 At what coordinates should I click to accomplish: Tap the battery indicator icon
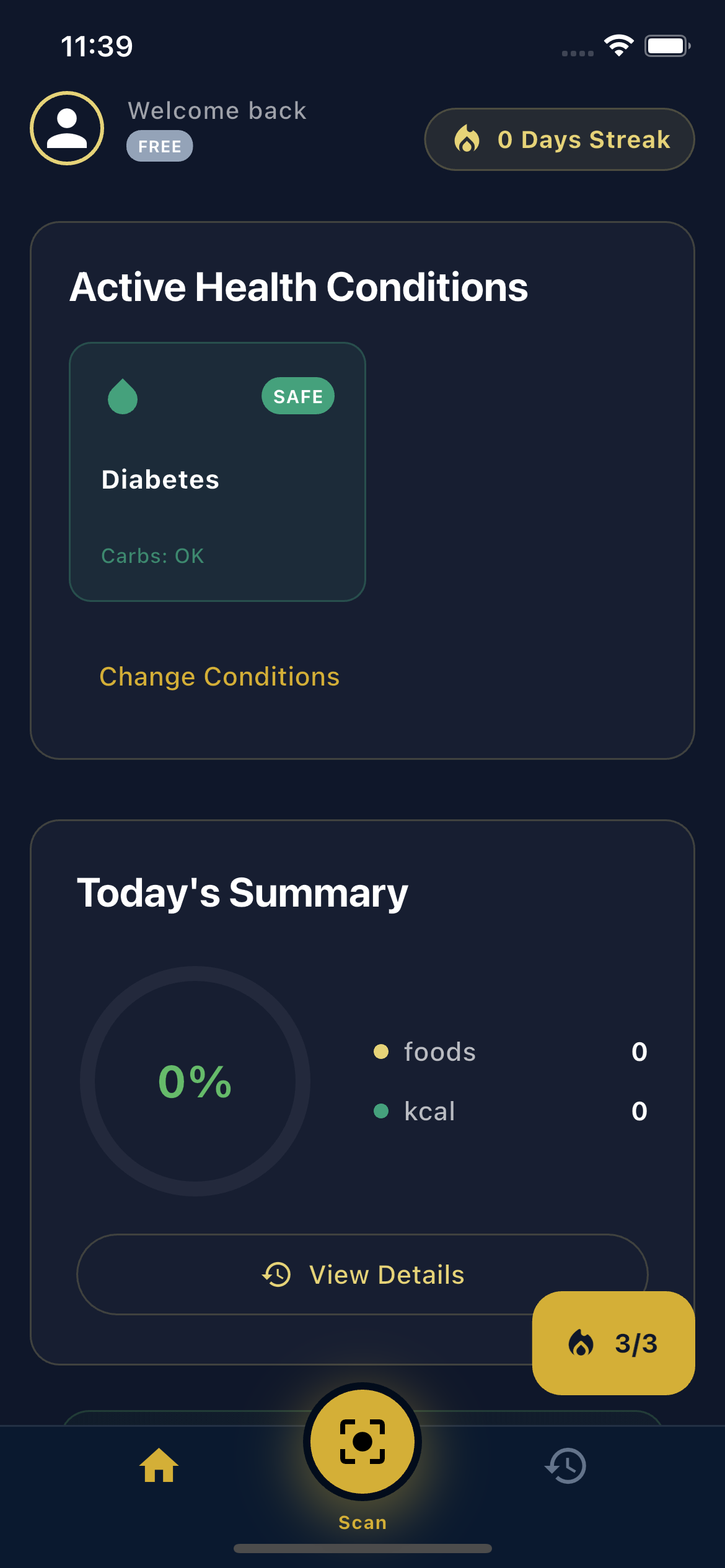(x=667, y=46)
